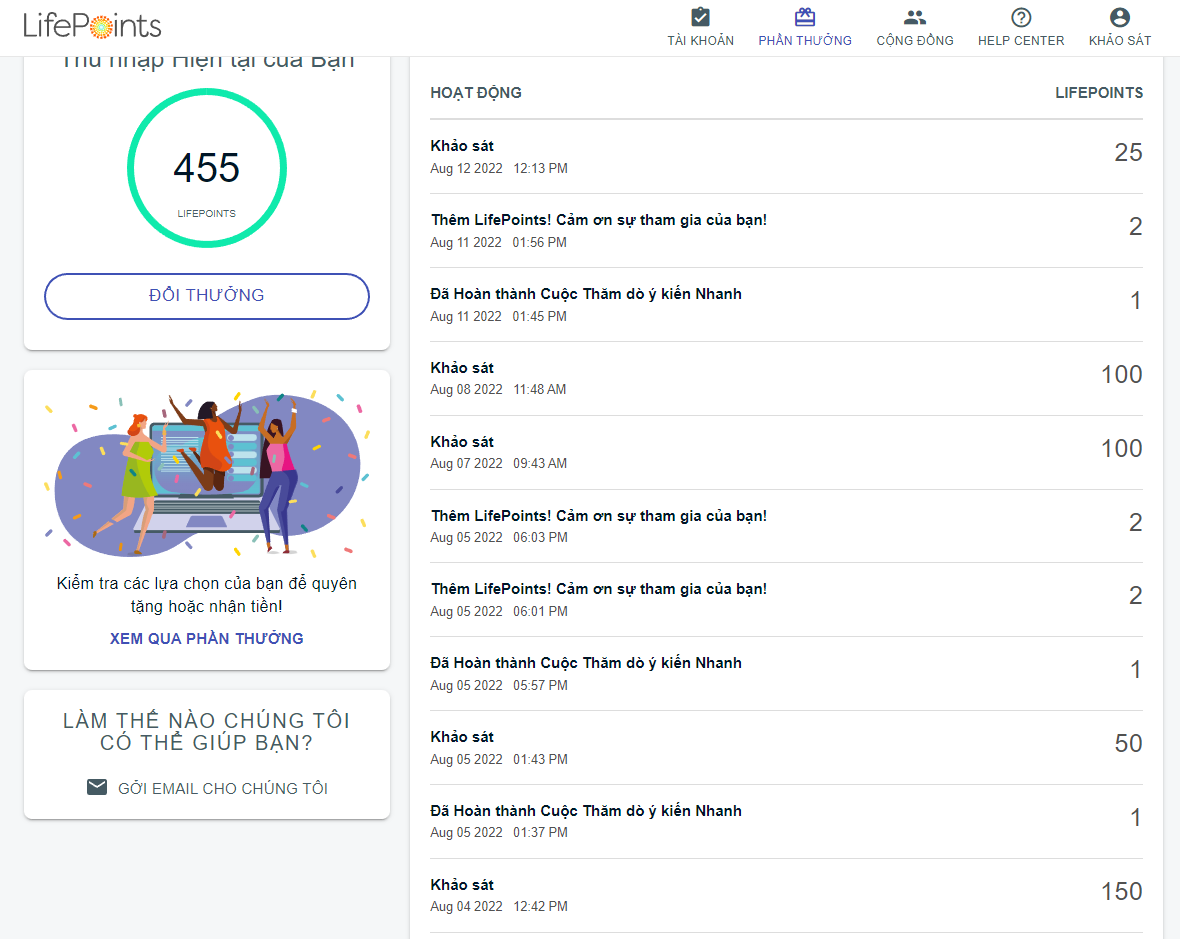Click the LifePoints logo
Viewport: 1180px width, 939px height.
[92, 26]
